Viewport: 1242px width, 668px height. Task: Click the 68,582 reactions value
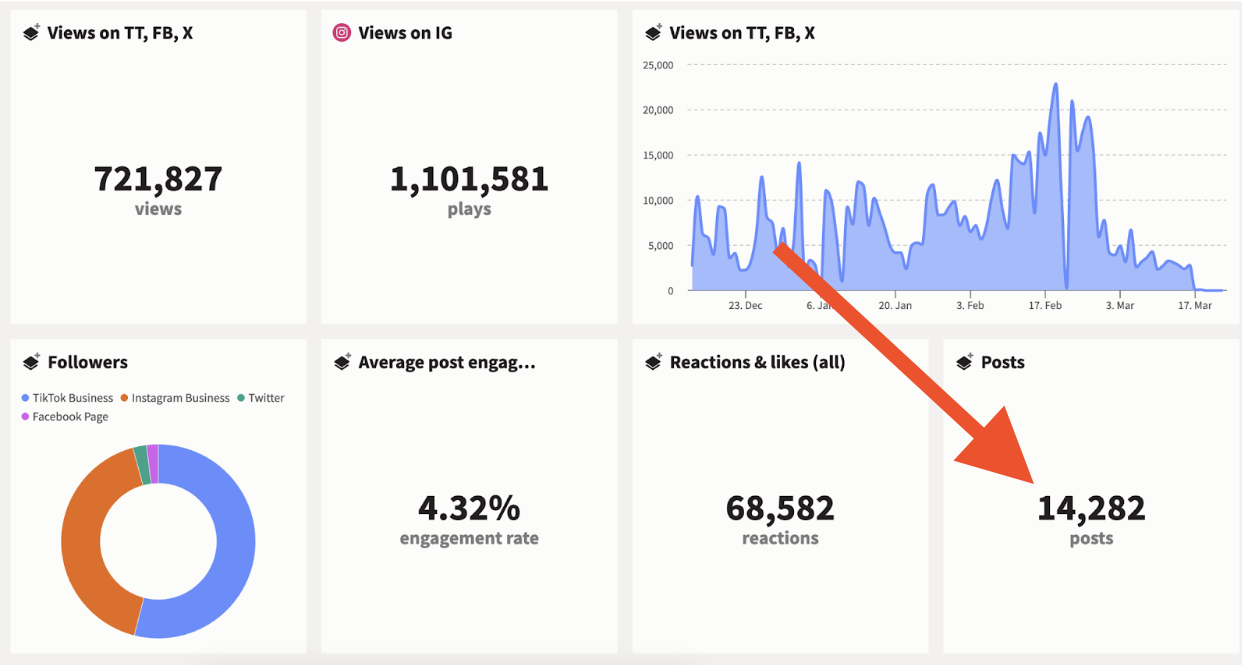[x=780, y=508]
